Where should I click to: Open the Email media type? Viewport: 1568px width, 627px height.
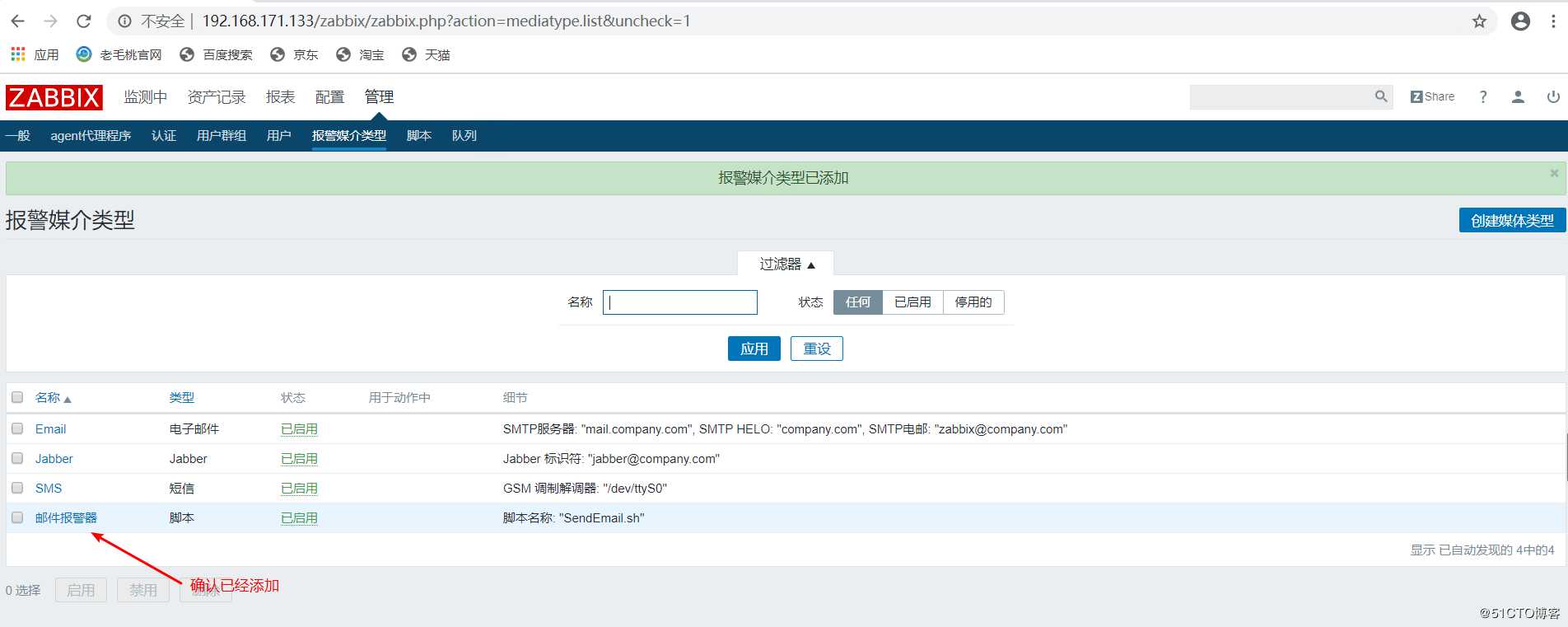pyautogui.click(x=50, y=429)
